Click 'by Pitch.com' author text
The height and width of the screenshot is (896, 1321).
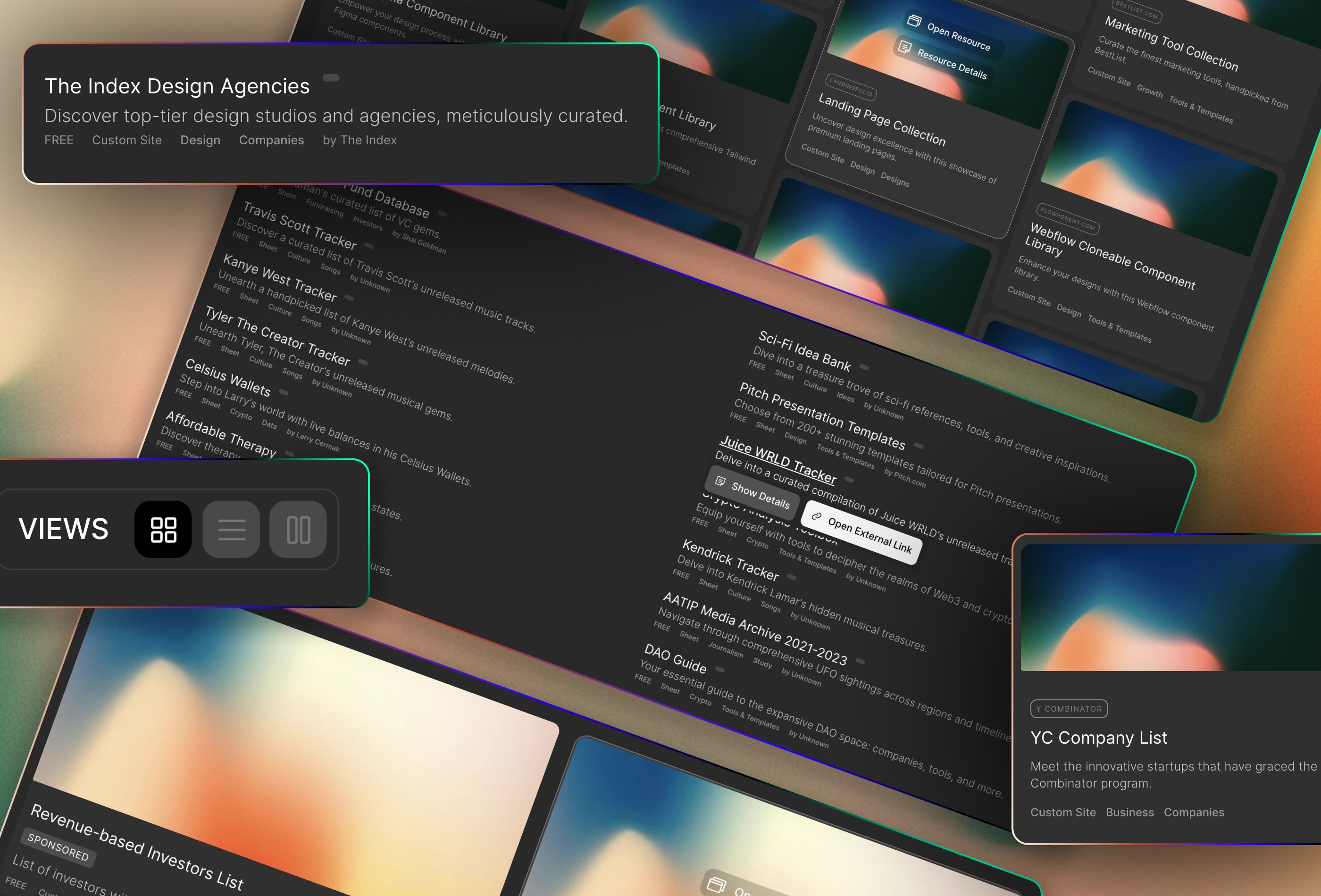pyautogui.click(x=905, y=478)
